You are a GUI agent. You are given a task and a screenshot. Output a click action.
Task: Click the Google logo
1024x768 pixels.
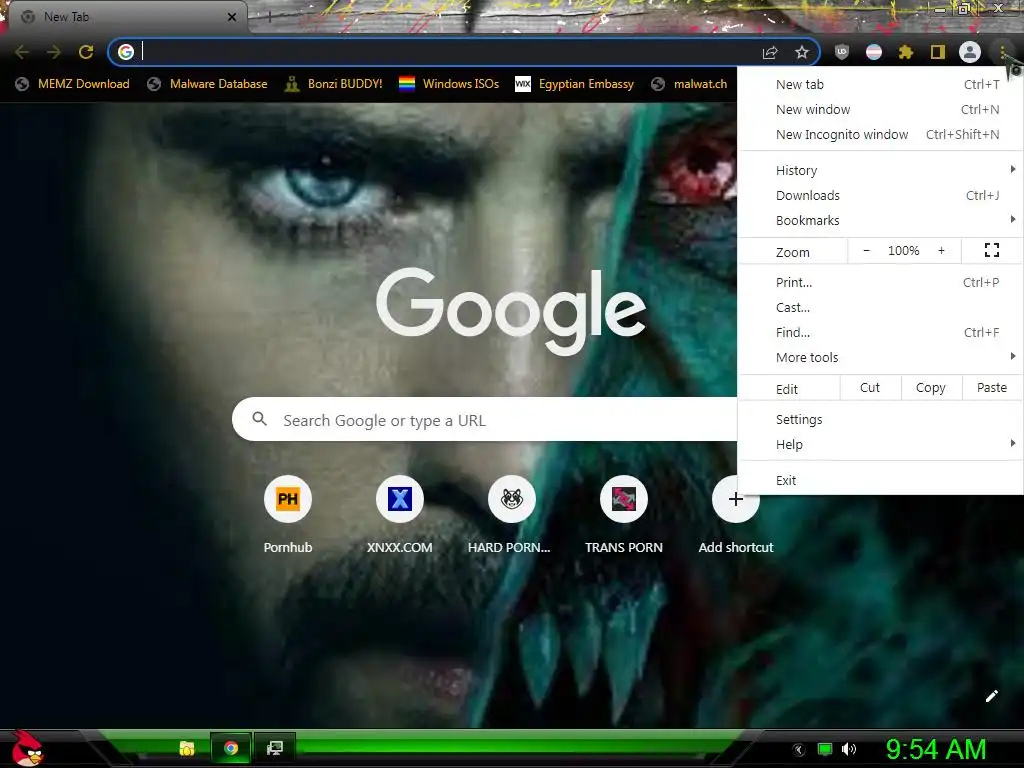tap(511, 312)
